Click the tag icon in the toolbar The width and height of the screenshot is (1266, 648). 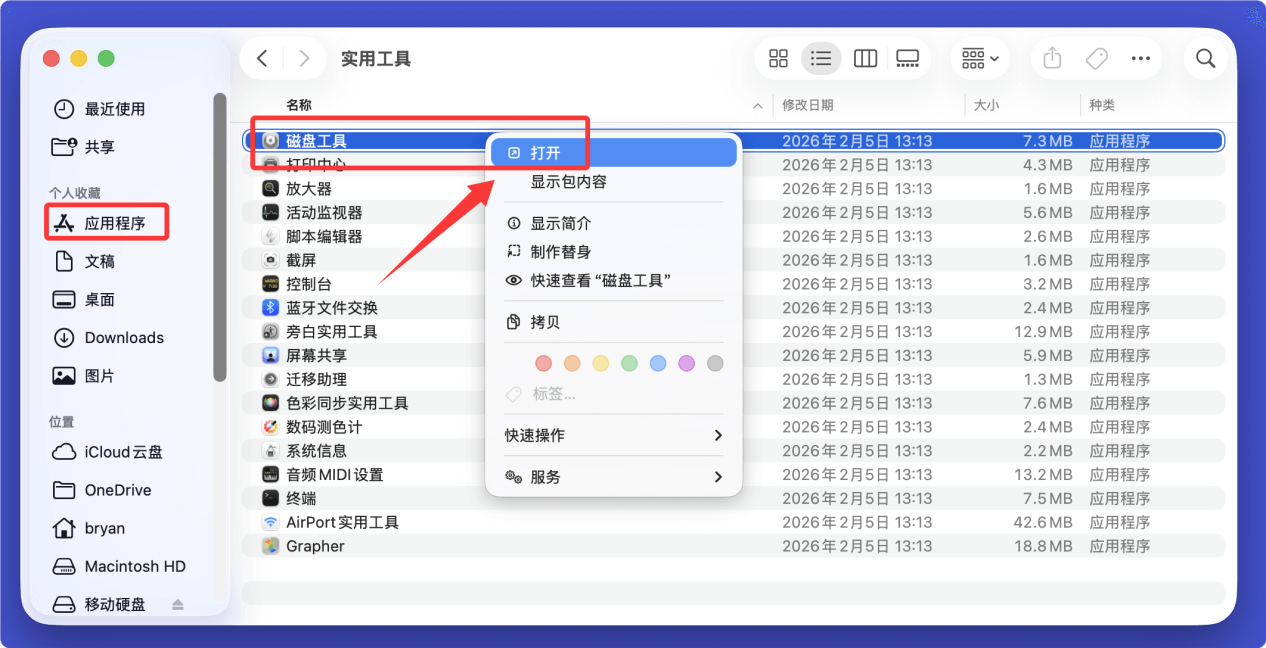click(1096, 58)
